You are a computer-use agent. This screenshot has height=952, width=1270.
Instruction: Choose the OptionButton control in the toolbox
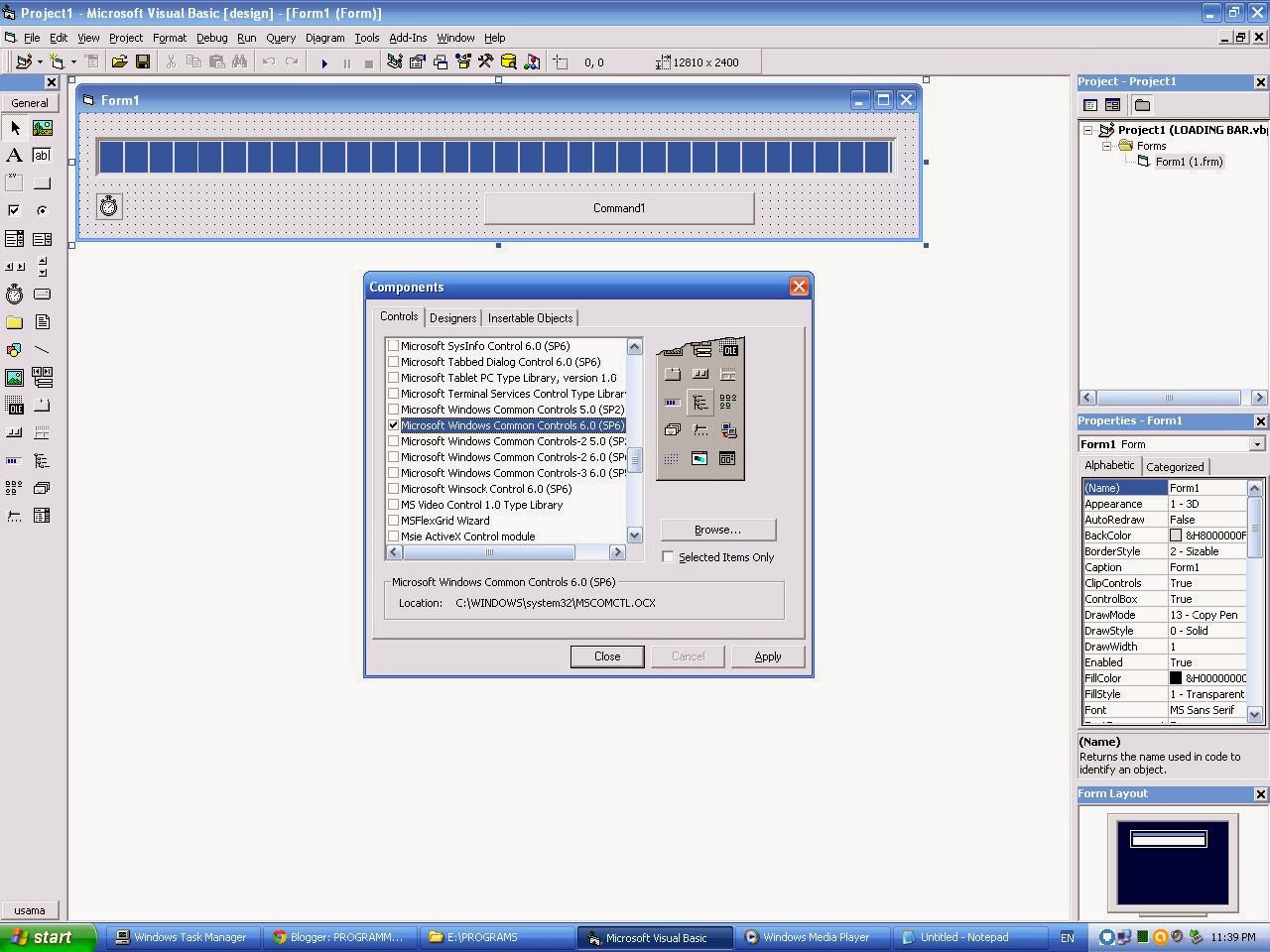click(x=42, y=210)
